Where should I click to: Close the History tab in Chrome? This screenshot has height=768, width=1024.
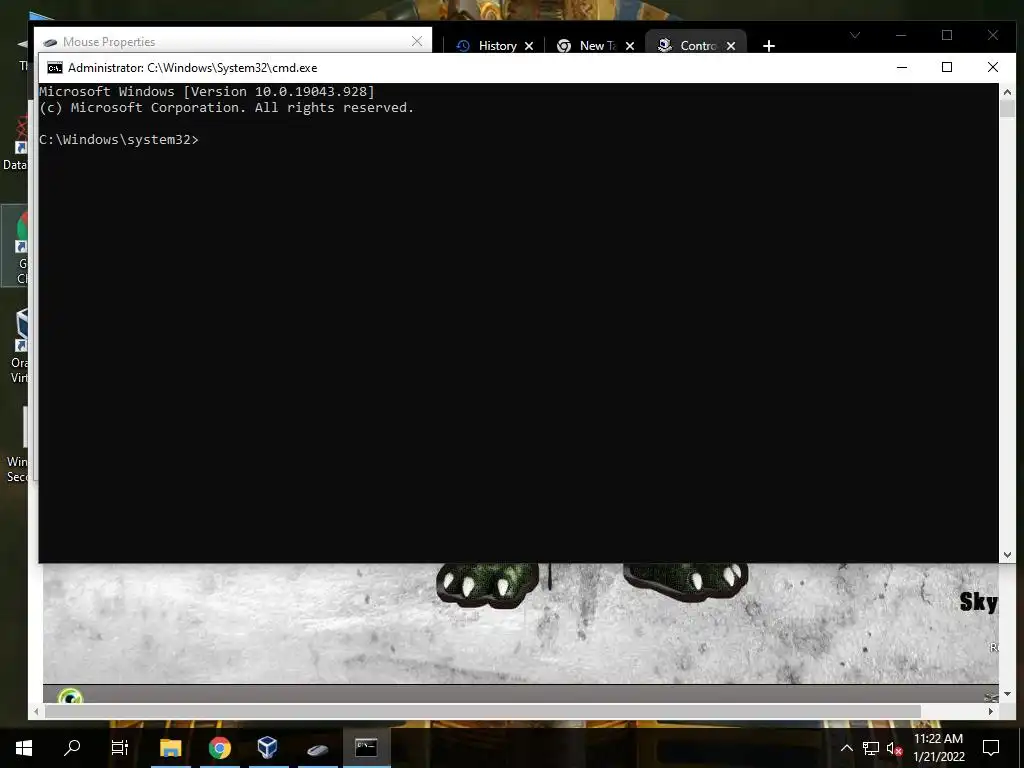click(529, 46)
